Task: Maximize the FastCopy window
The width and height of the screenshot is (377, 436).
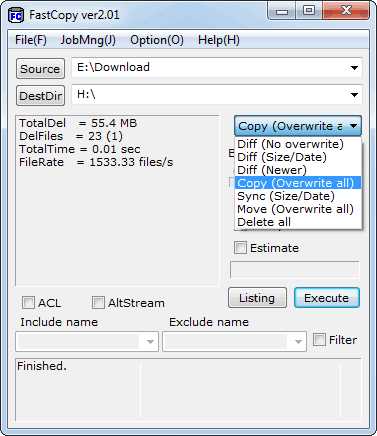Action: pos(309,11)
